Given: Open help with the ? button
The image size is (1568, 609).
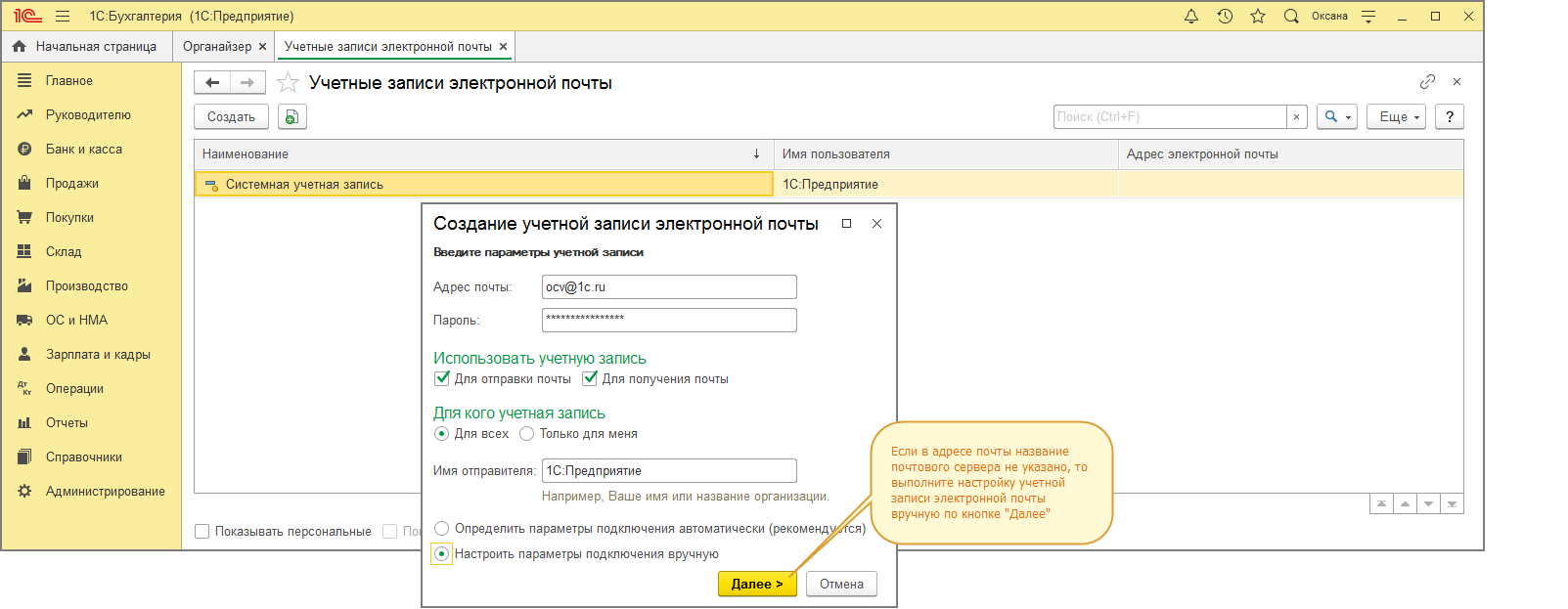Looking at the screenshot, I should pos(1450,116).
